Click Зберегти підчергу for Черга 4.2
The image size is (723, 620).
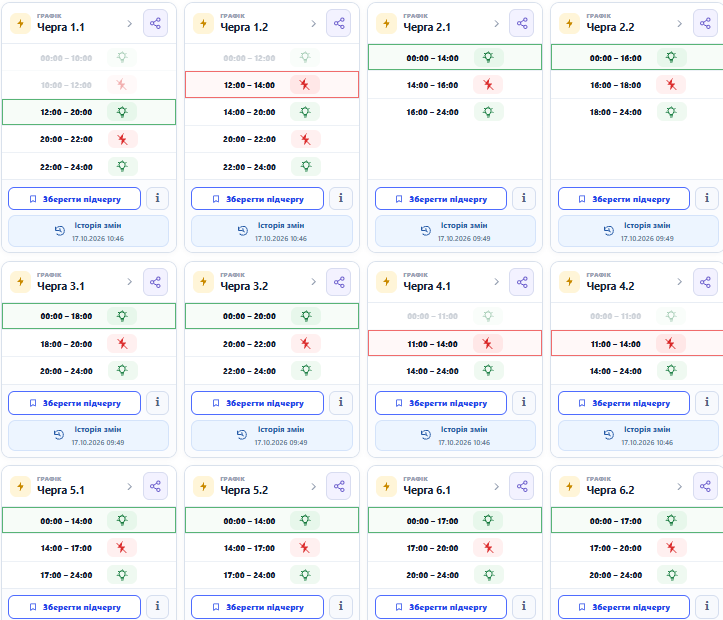tap(624, 403)
